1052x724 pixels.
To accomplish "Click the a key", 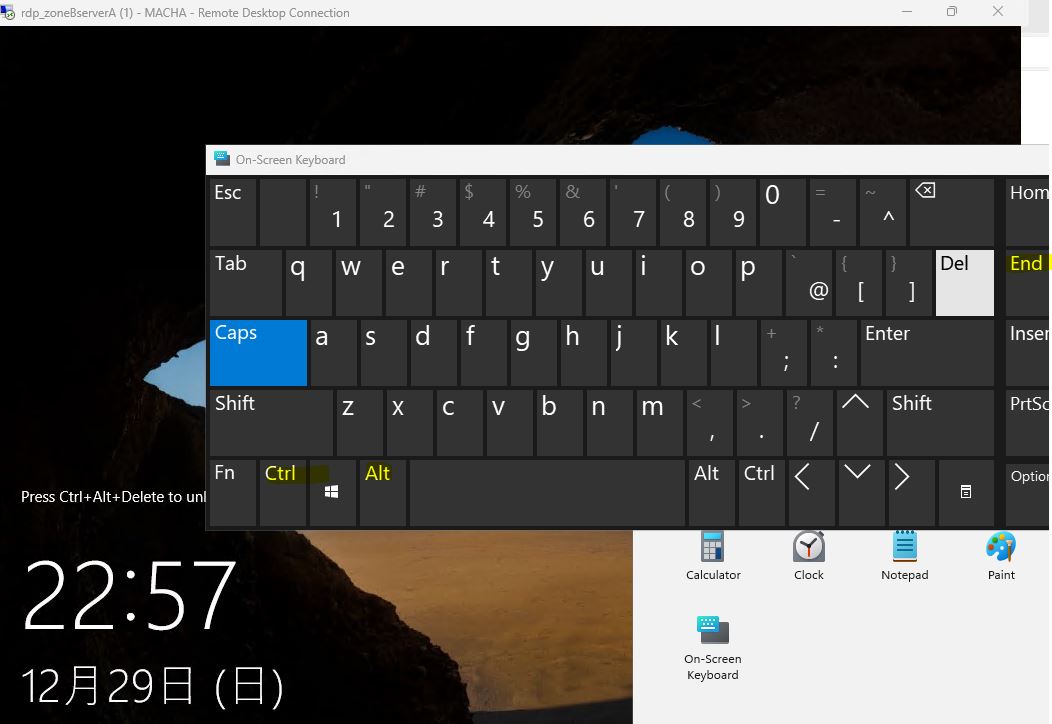I will (x=333, y=353).
